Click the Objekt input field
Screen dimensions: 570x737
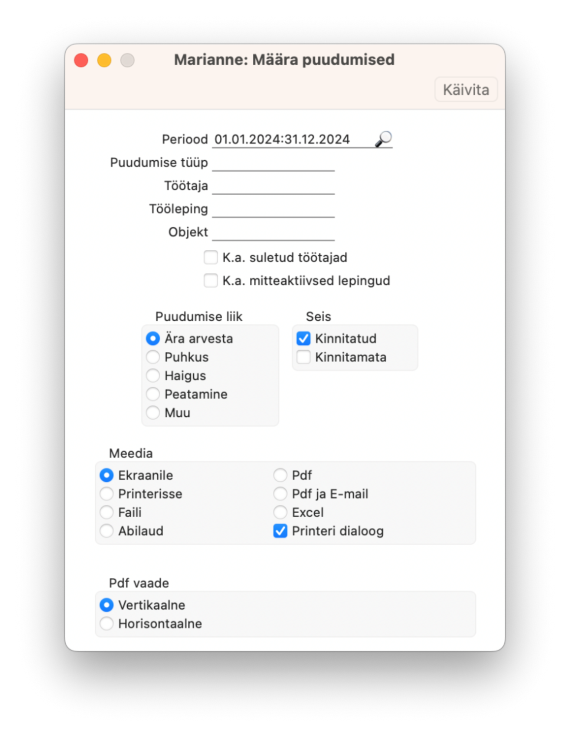click(x=273, y=232)
